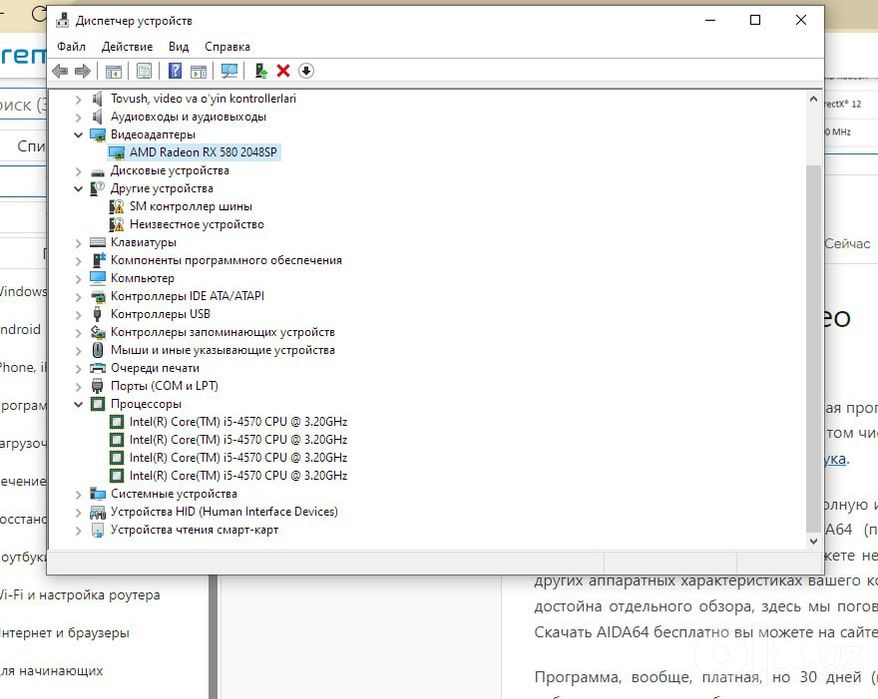This screenshot has width=878, height=699.
Task: Uninstall device using the red X icon
Action: point(283,71)
